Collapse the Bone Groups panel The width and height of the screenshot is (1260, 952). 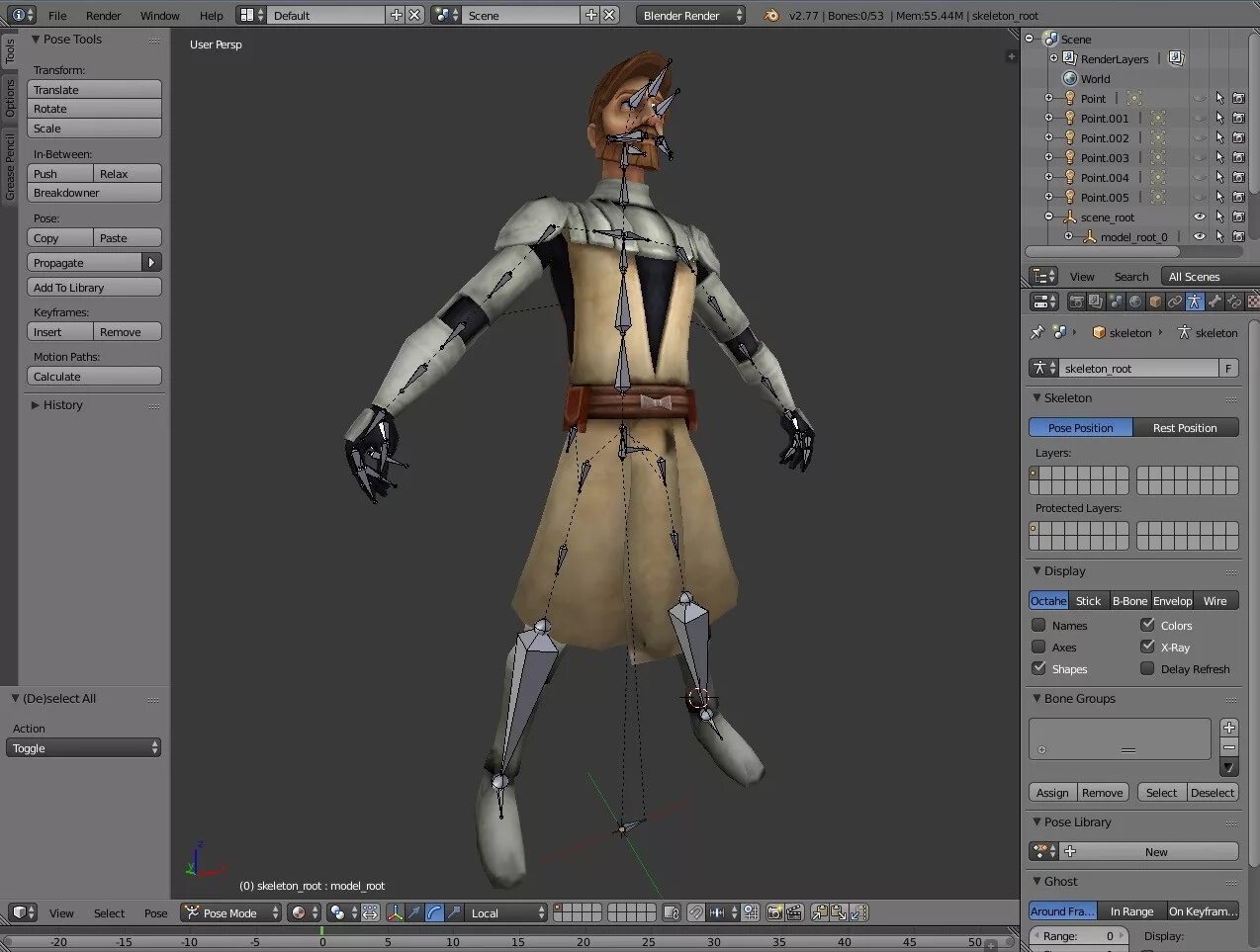pos(1036,698)
